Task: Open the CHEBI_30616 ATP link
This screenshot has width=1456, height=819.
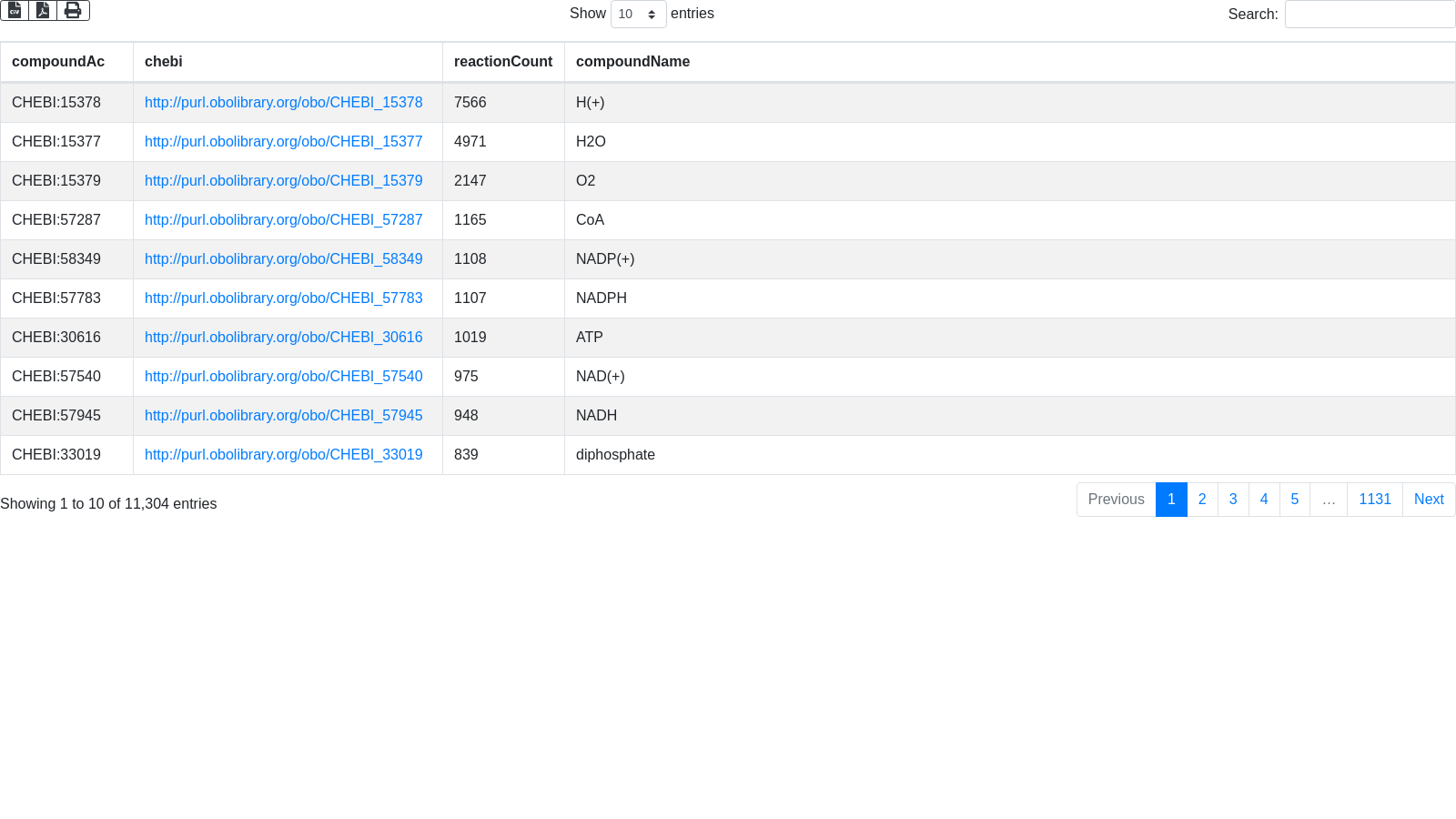Action: click(283, 338)
